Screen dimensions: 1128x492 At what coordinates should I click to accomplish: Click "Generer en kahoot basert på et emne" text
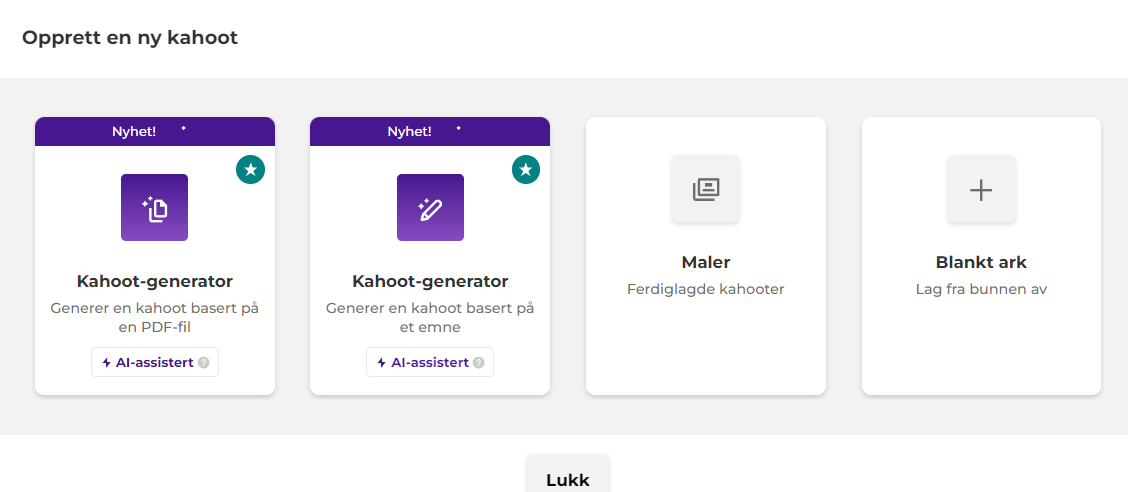430,317
